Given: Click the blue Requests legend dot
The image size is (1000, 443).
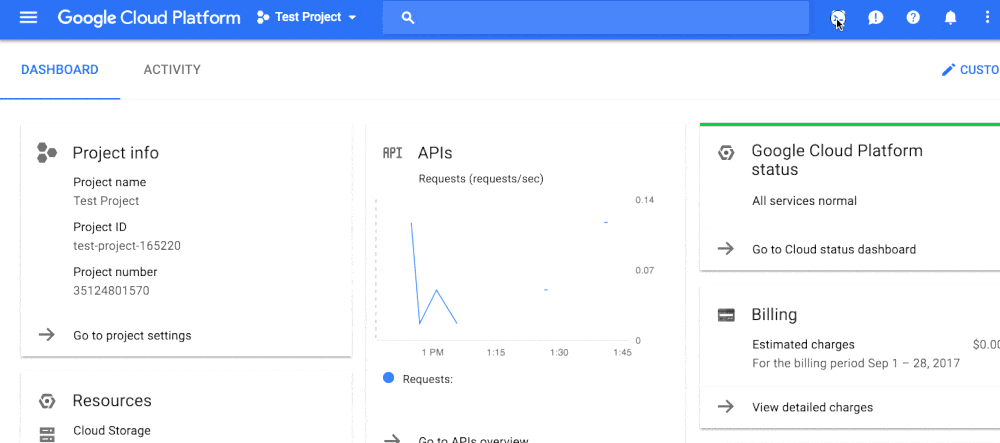Looking at the screenshot, I should 388,378.
